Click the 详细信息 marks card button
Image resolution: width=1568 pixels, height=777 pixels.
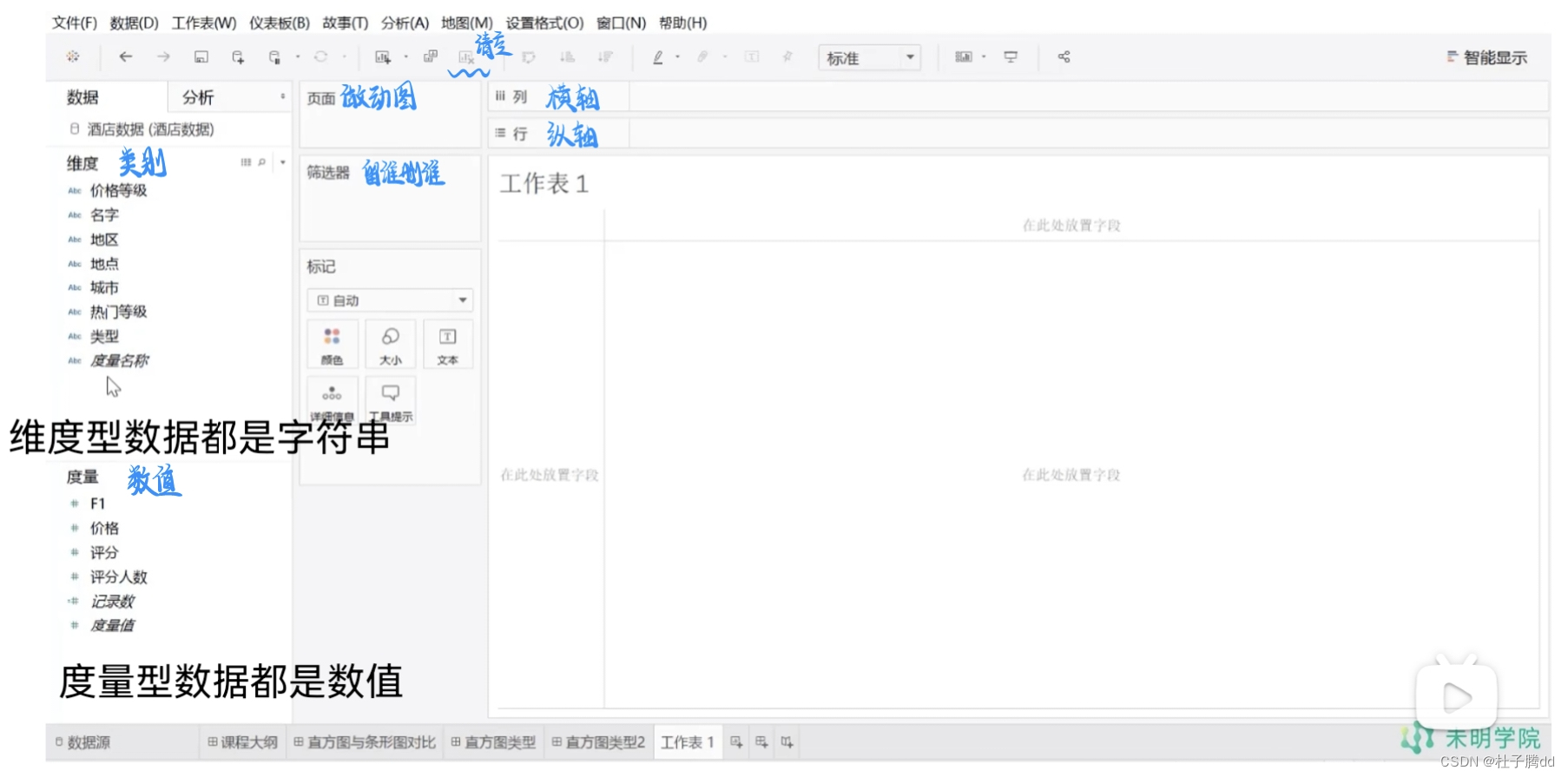[x=332, y=402]
